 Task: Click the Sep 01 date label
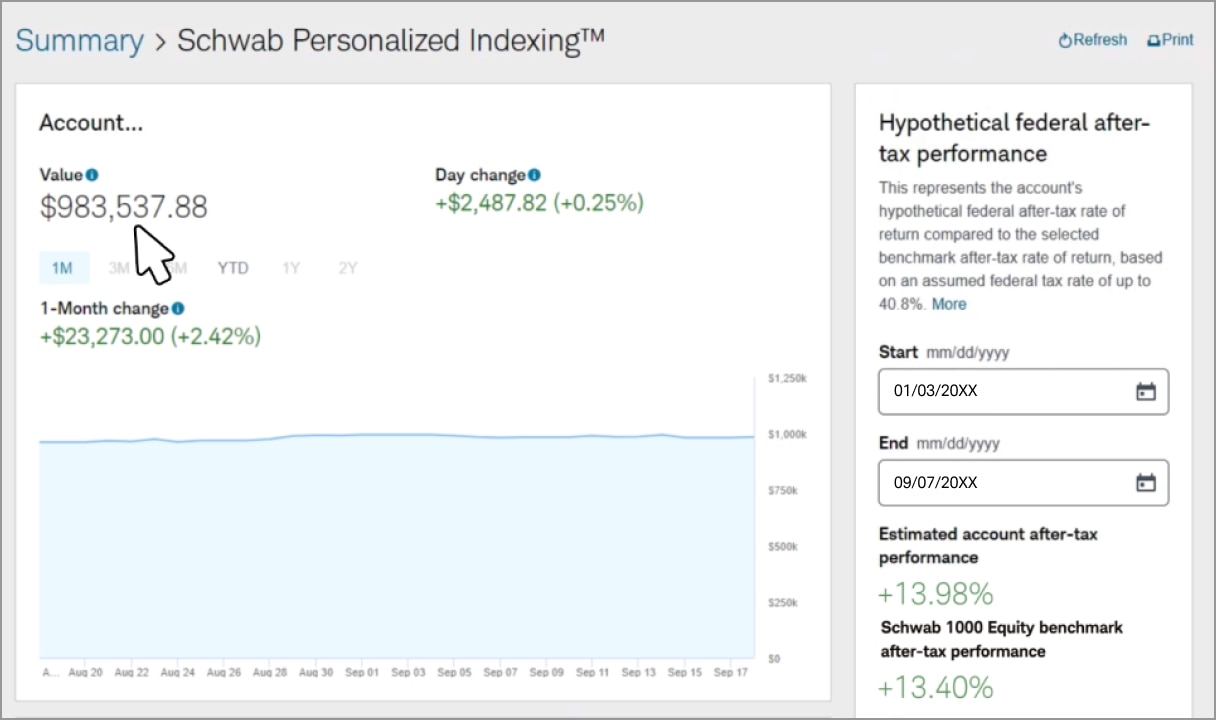pyautogui.click(x=362, y=673)
